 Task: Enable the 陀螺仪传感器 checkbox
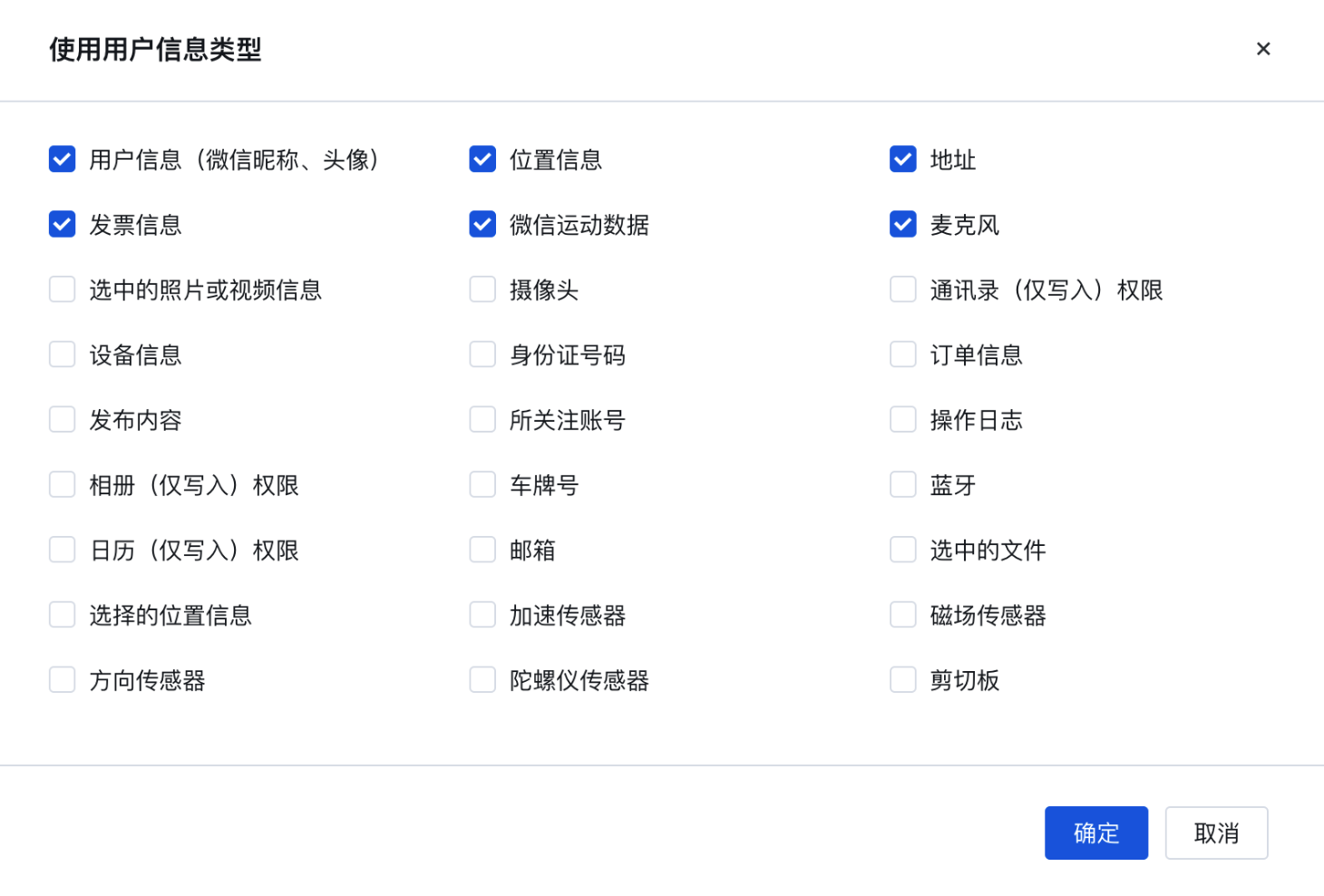pyautogui.click(x=482, y=680)
